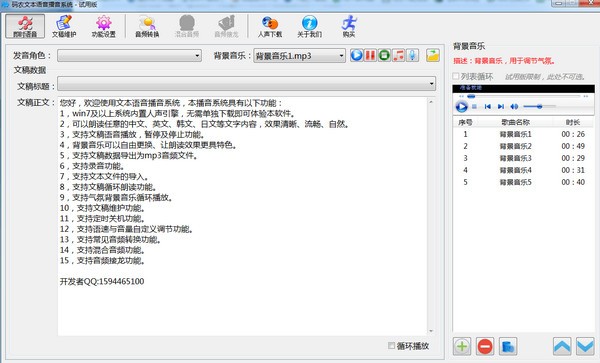This screenshot has width=600, height=363.
Task: Click text line 11，支持定时关机功能
Action: click(103, 219)
